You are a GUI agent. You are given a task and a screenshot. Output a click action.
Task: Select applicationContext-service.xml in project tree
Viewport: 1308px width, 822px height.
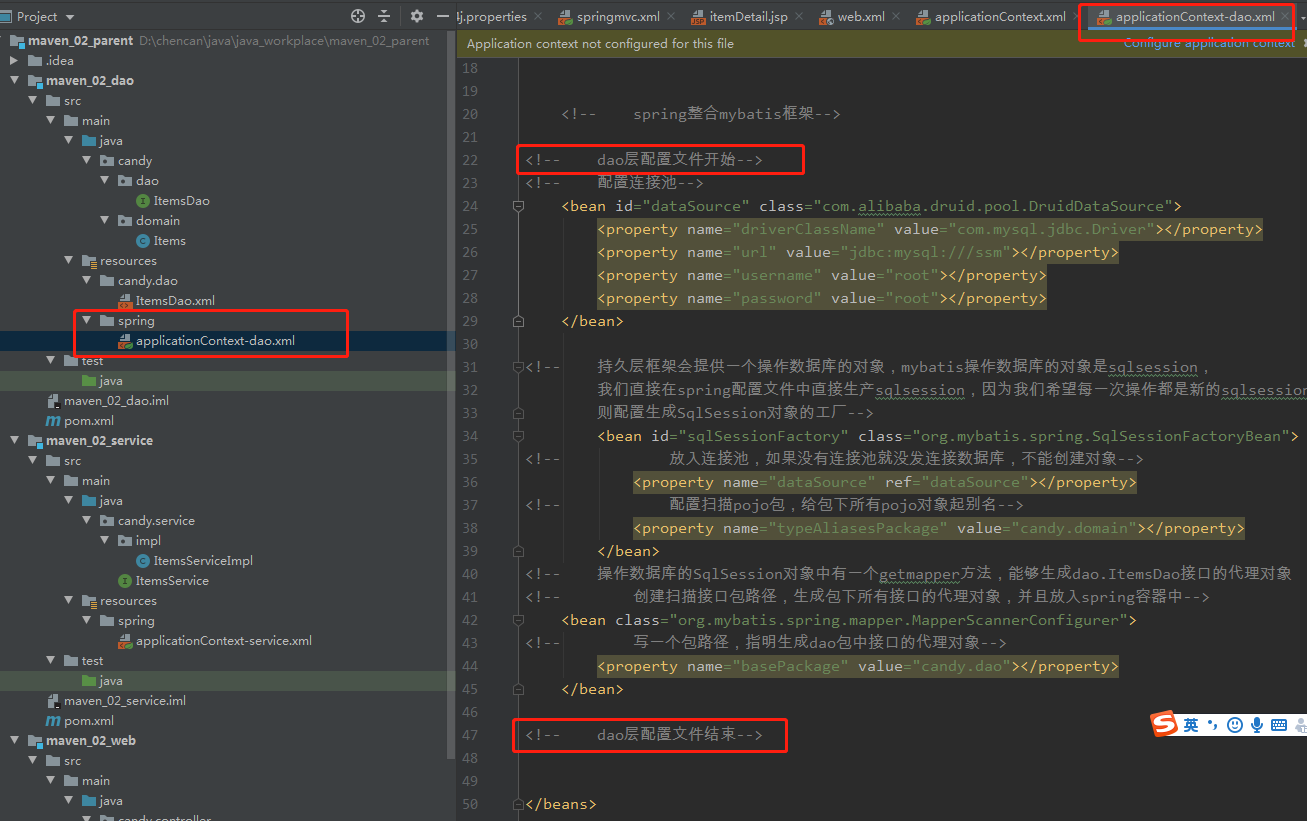coord(224,641)
